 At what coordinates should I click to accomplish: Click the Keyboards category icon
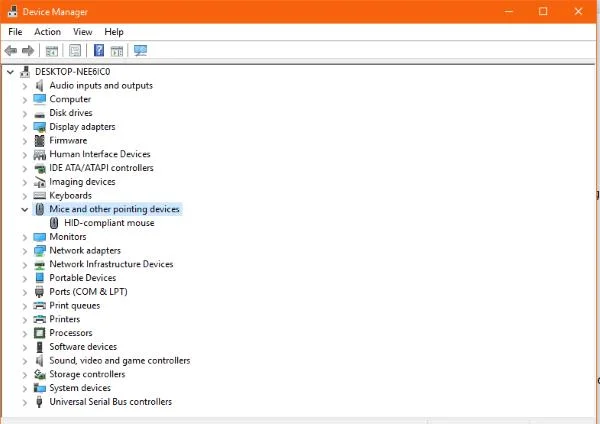(39, 196)
